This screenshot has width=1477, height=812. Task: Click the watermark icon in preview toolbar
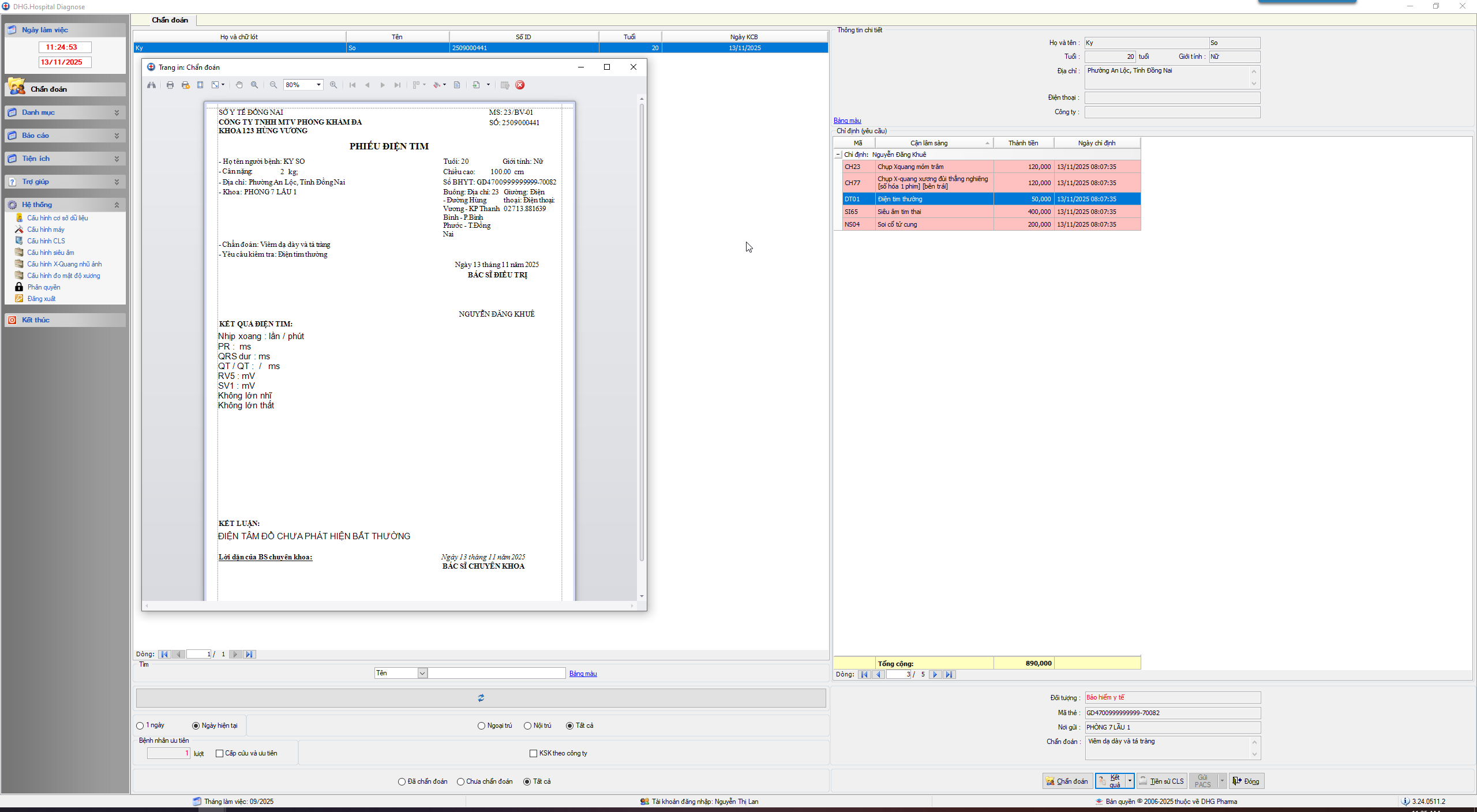pyautogui.click(x=457, y=85)
